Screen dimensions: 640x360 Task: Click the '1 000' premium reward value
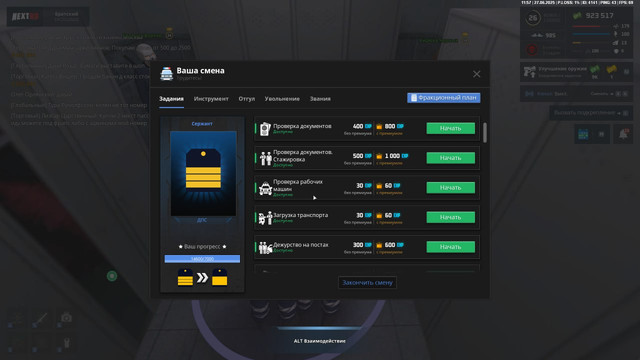point(392,156)
